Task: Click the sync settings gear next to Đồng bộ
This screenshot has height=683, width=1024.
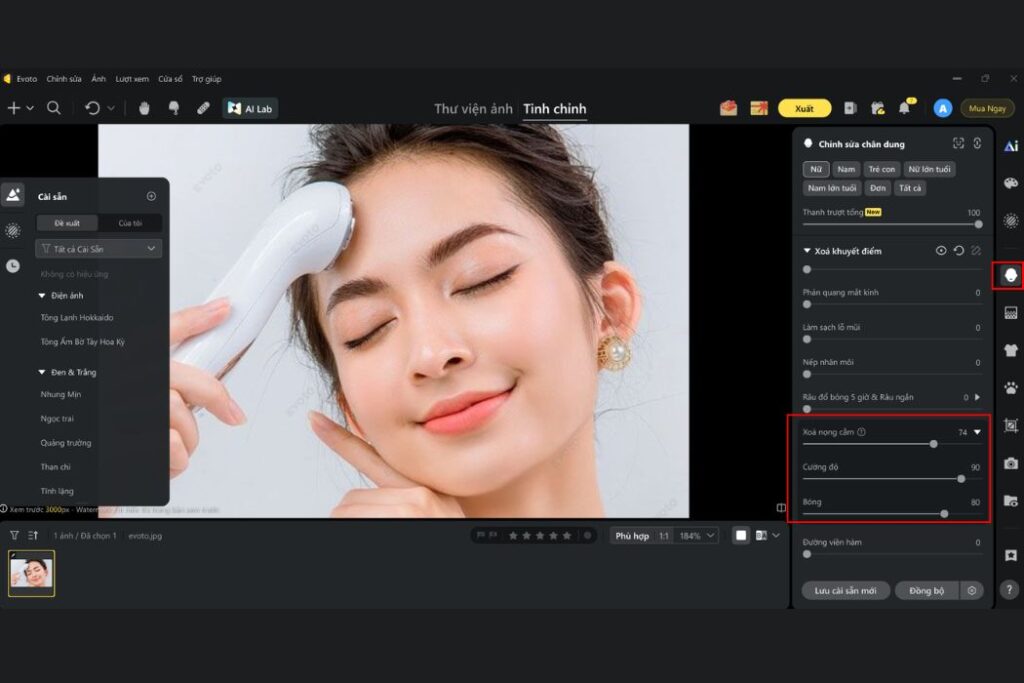Action: click(972, 590)
